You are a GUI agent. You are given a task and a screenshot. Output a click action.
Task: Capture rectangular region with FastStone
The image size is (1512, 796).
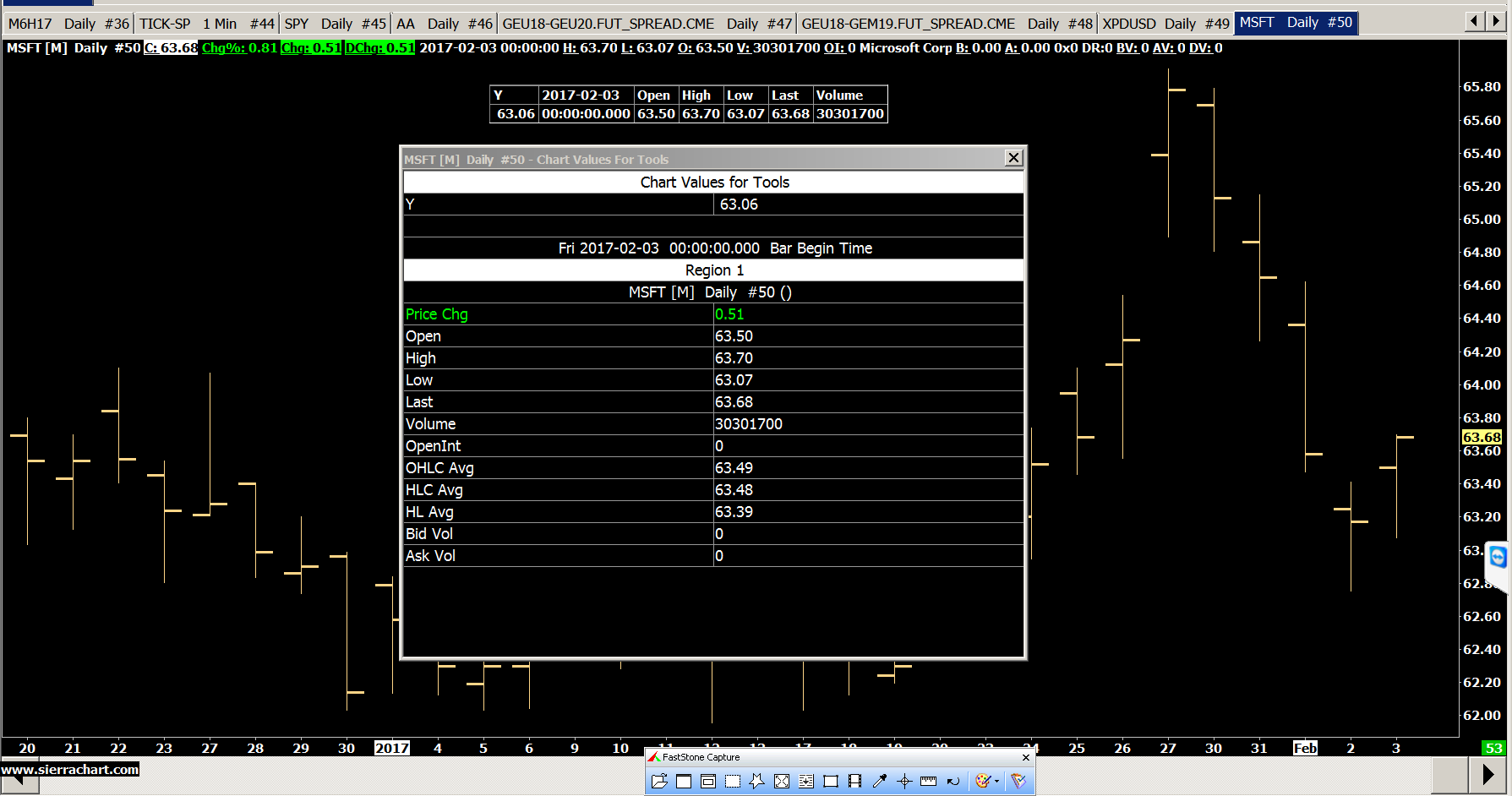pyautogui.click(x=733, y=781)
